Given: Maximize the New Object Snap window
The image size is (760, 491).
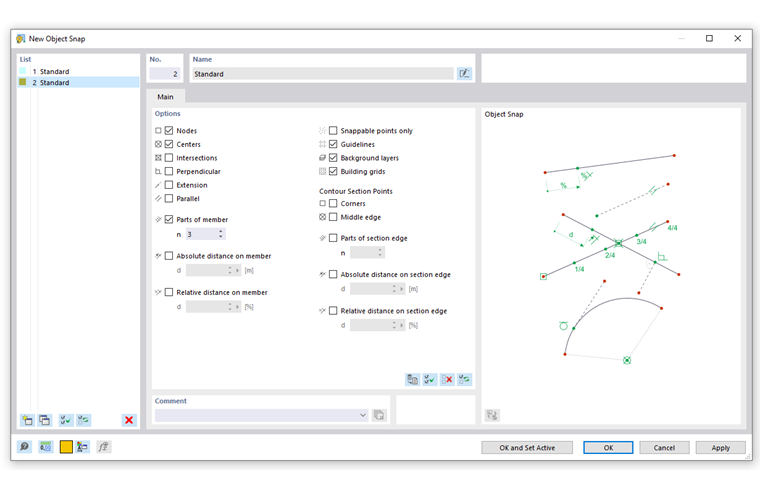Looking at the screenshot, I should 709,38.
